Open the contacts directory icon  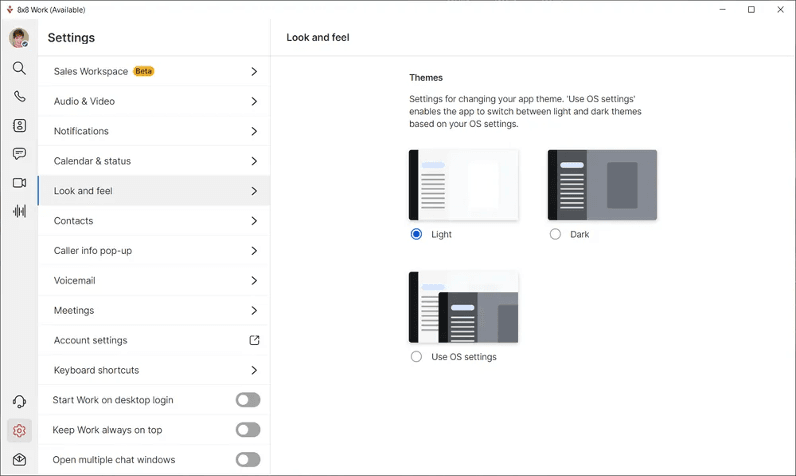[x=19, y=126]
